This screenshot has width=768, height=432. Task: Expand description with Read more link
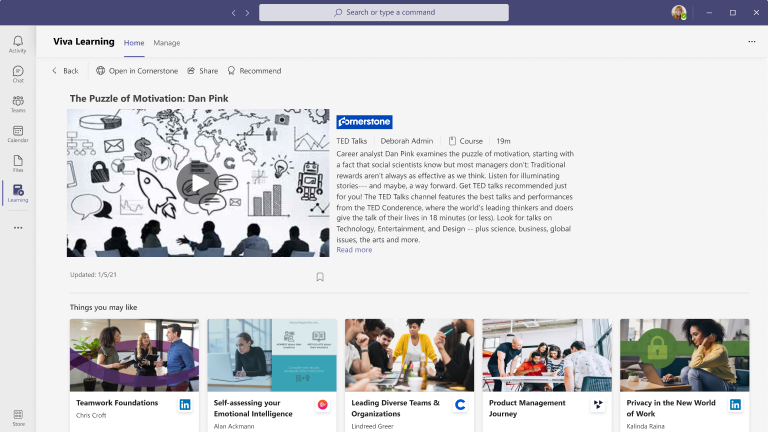(354, 250)
